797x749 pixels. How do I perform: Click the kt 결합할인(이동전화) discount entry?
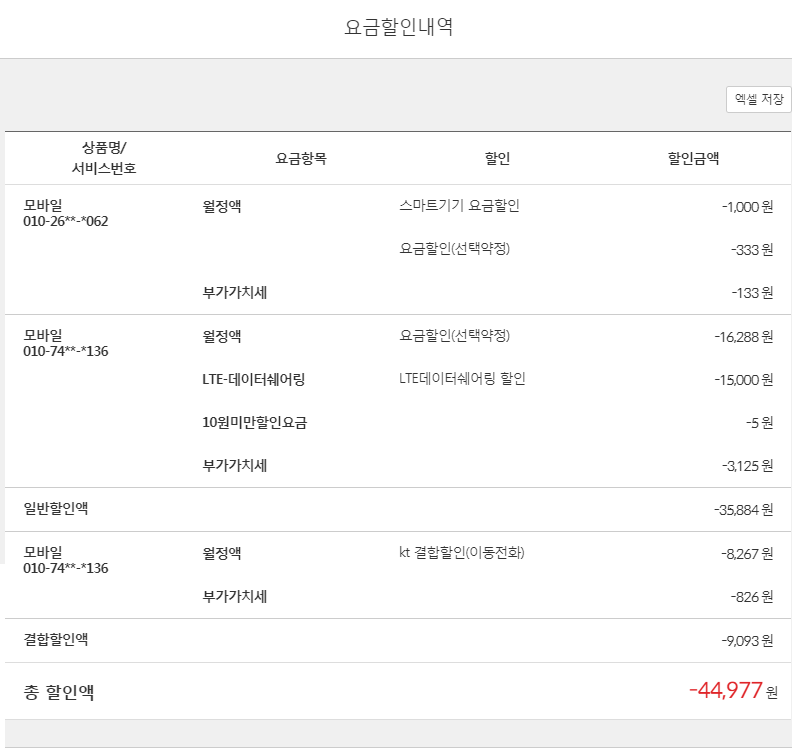click(462, 553)
